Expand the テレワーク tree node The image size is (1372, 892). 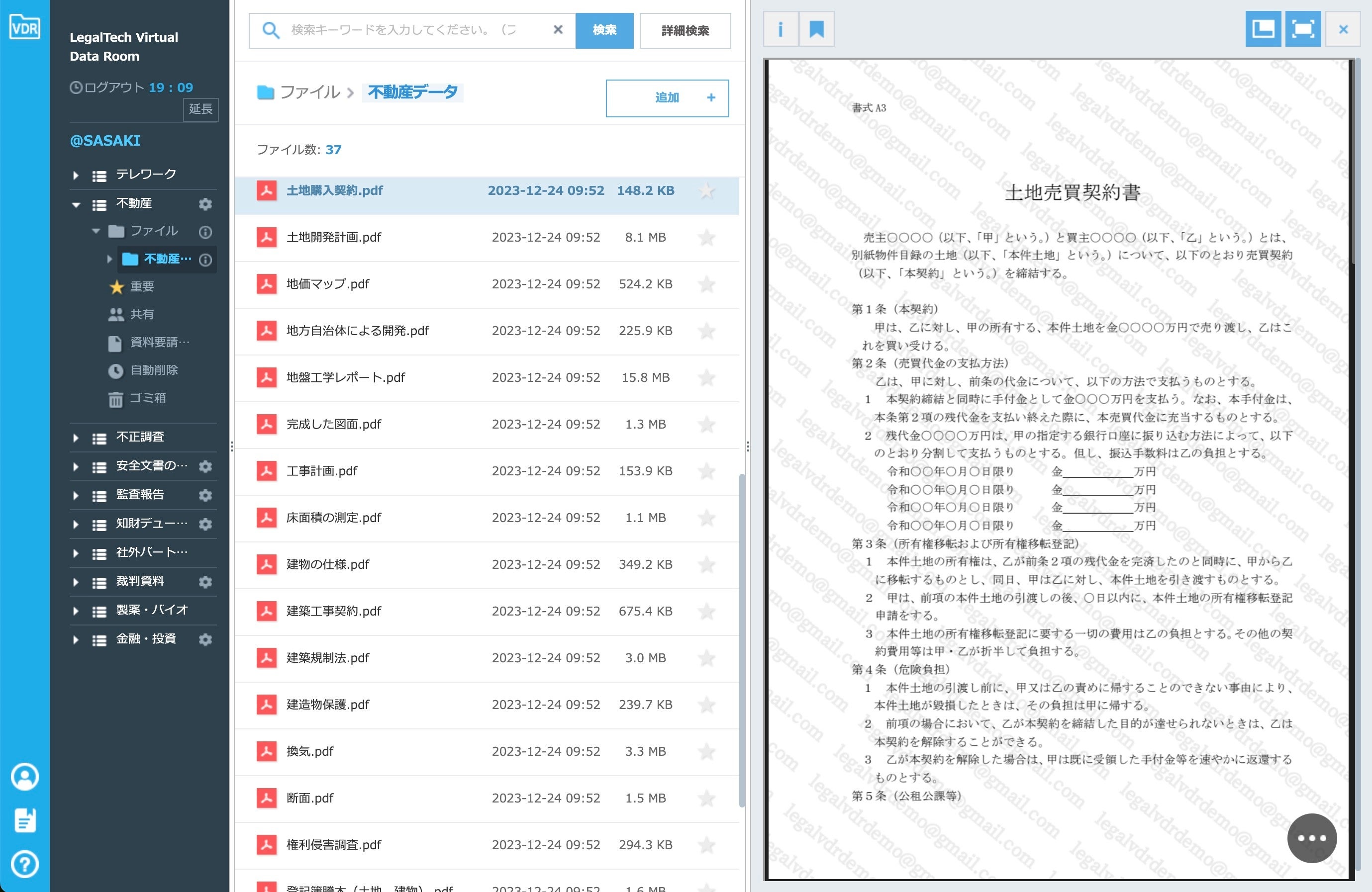pyautogui.click(x=76, y=175)
